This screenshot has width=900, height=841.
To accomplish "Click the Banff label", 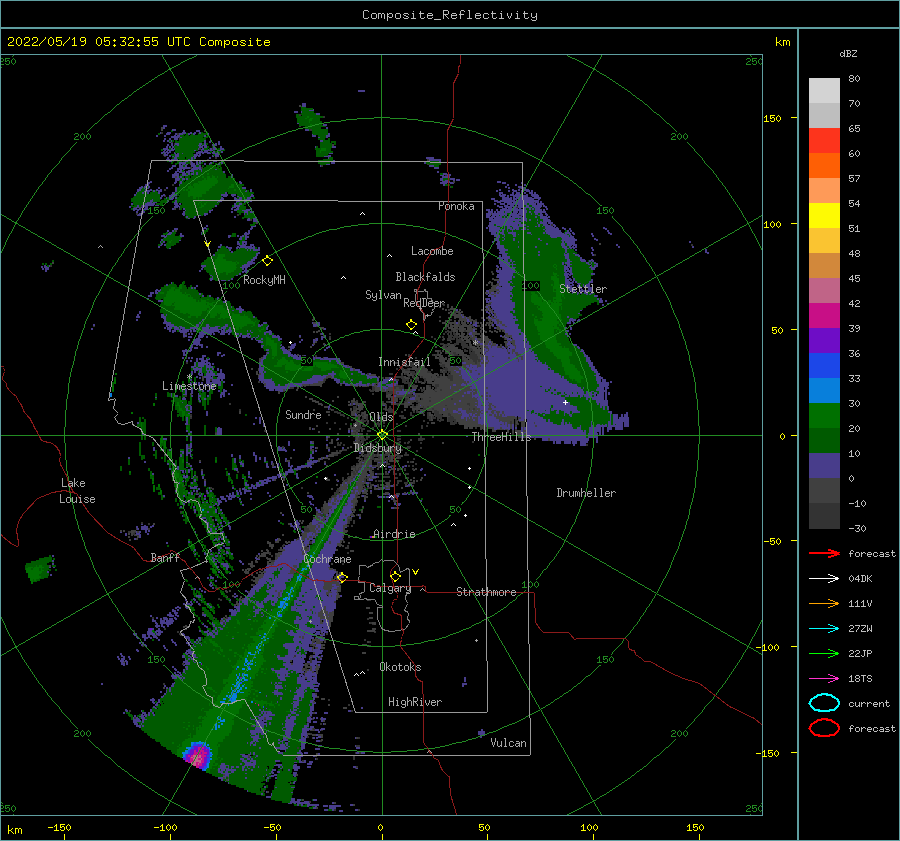I will click(165, 558).
